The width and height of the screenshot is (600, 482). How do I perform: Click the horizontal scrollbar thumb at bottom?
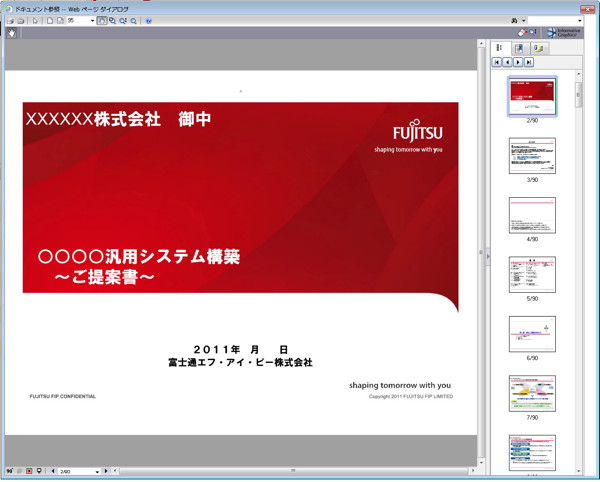coord(293,471)
